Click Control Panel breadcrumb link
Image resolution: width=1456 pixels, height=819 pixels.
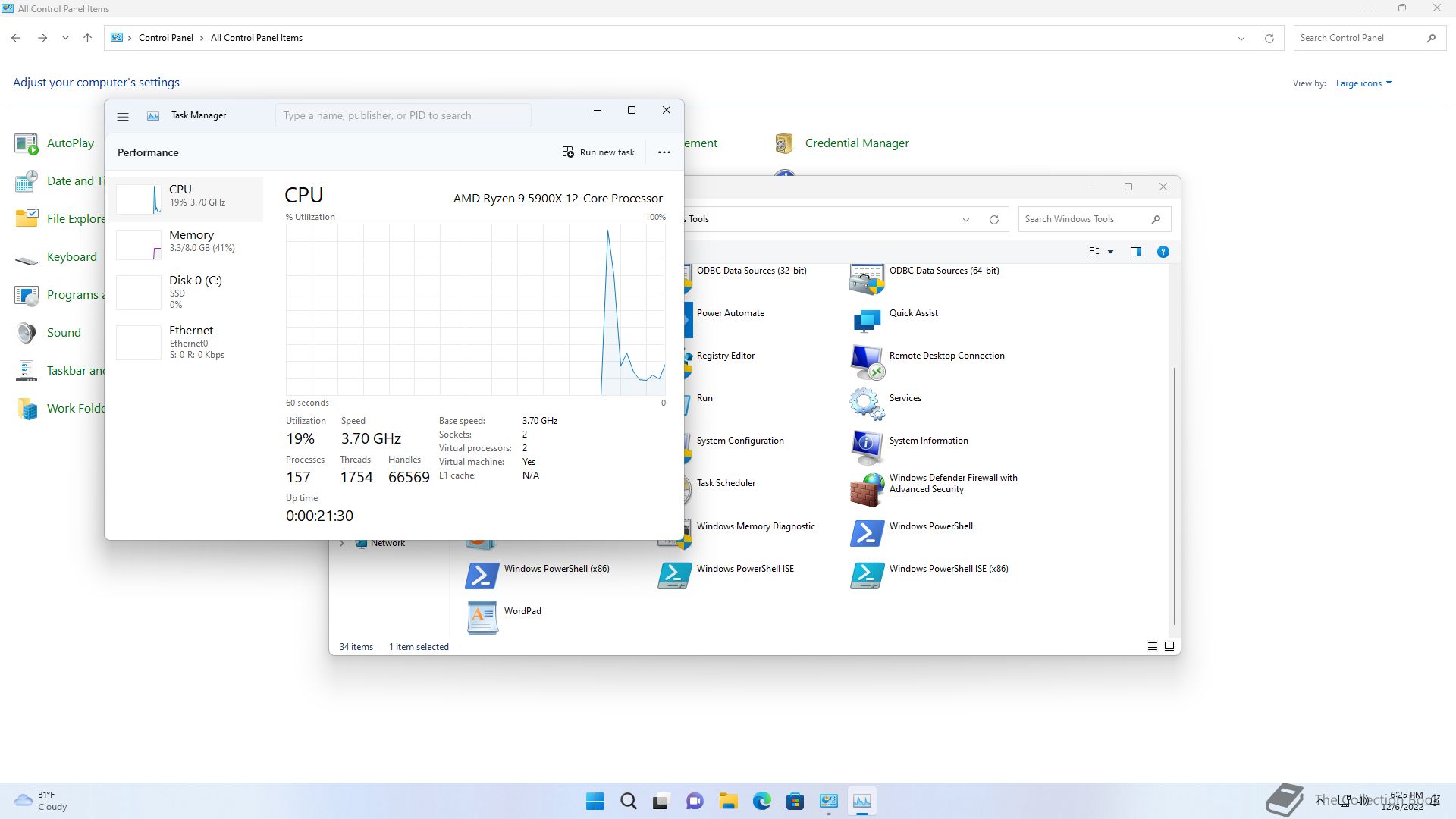(x=166, y=38)
